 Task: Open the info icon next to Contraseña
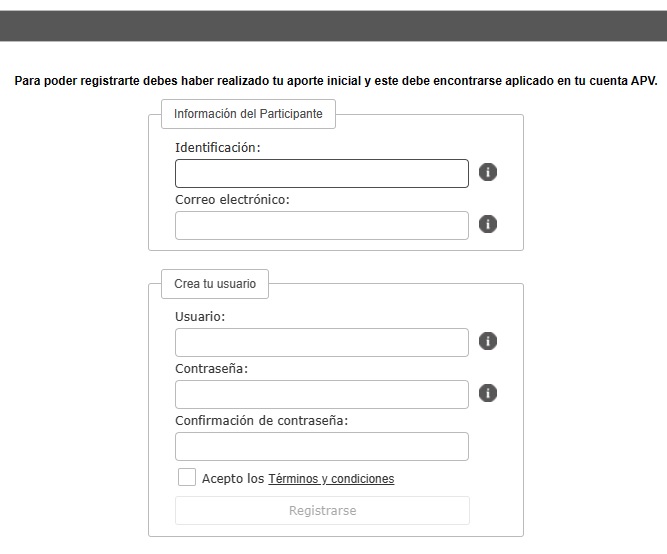(x=487, y=393)
